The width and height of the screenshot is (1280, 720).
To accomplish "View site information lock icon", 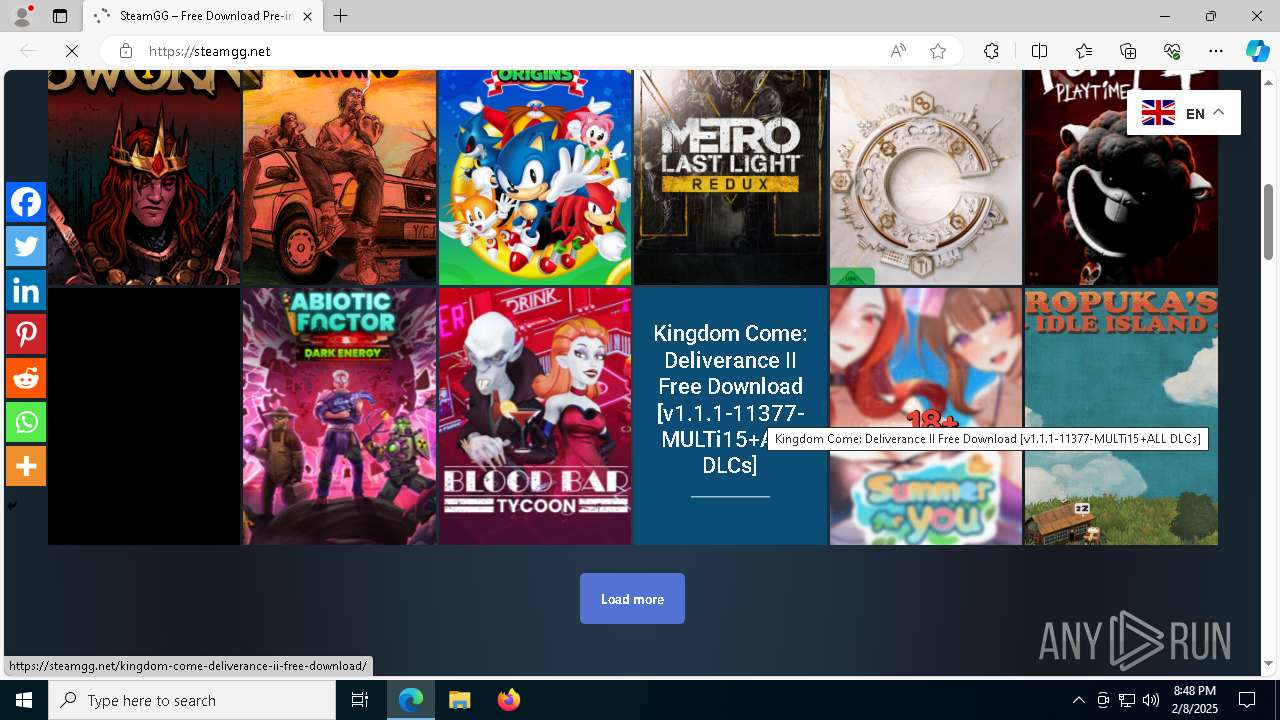I will (125, 51).
